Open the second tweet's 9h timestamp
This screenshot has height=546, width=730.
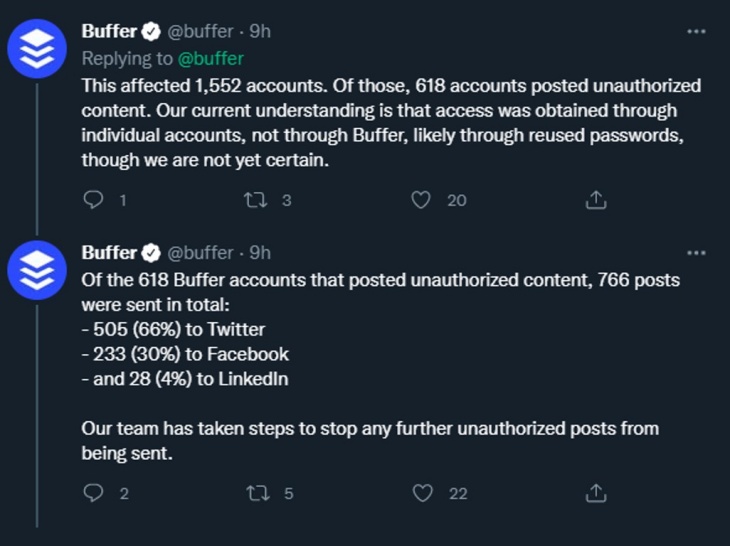260,253
